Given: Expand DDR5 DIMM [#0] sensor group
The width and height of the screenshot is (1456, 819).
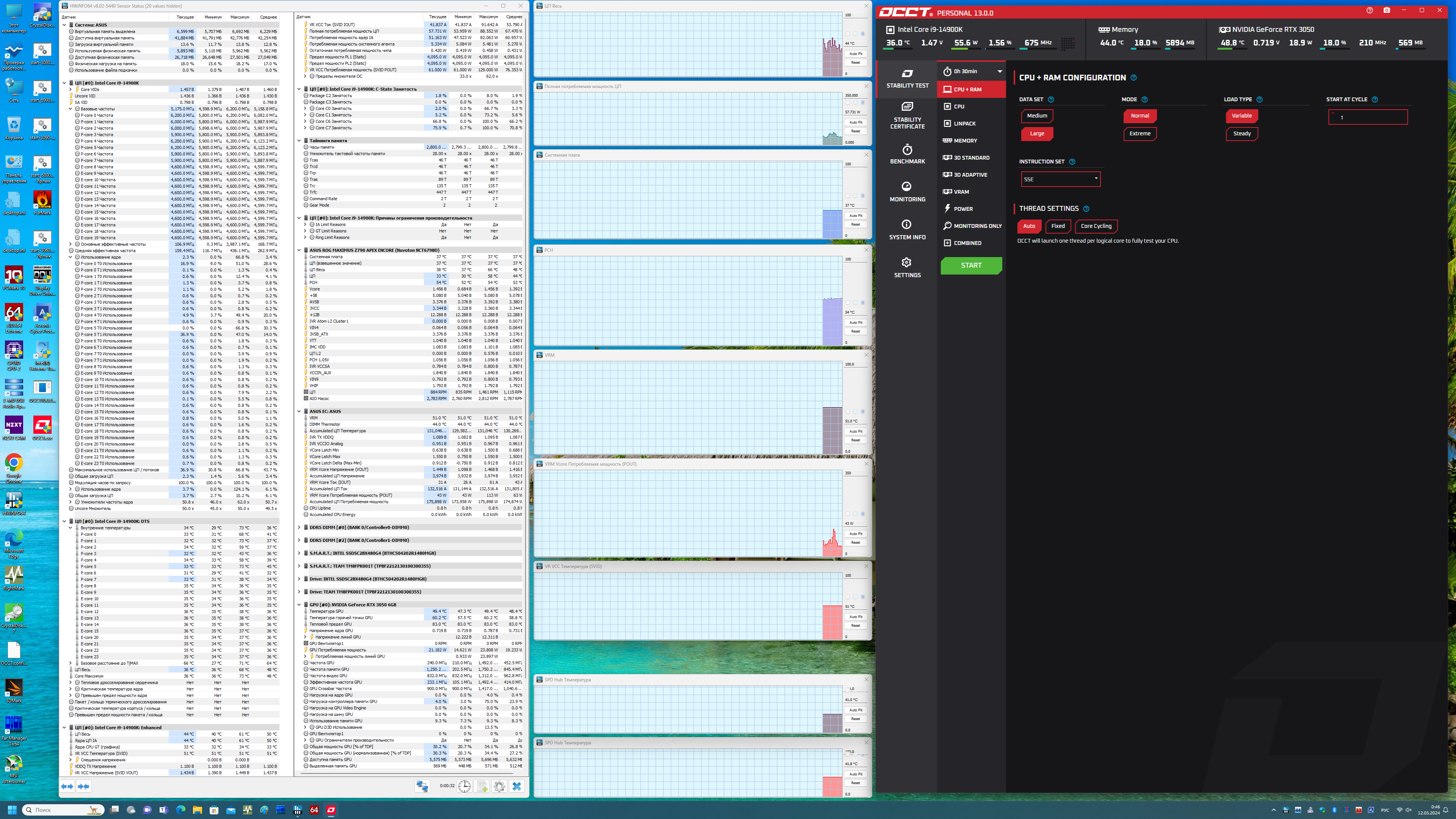Looking at the screenshot, I should click(299, 527).
